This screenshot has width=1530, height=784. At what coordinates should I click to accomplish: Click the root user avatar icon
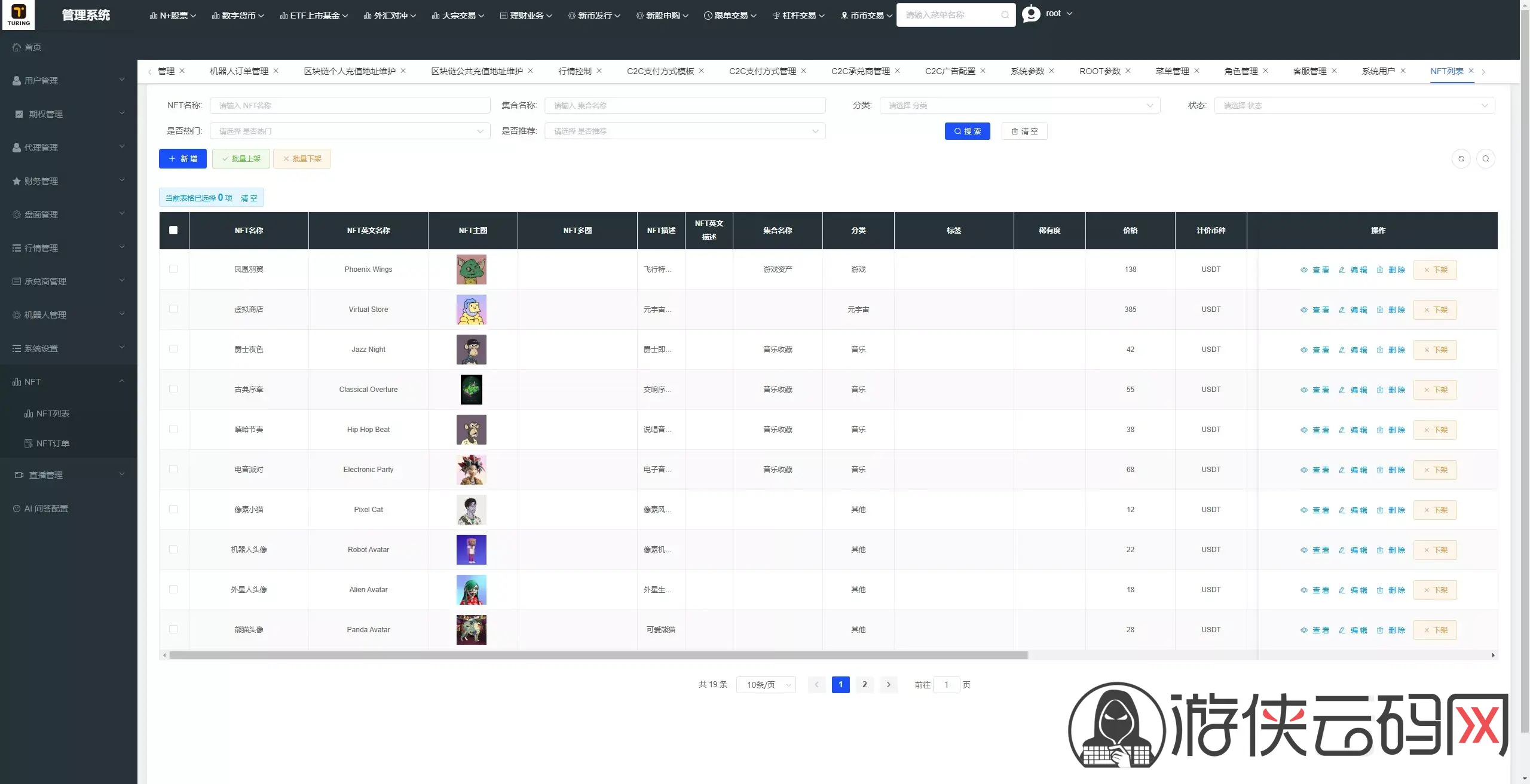pos(1031,14)
